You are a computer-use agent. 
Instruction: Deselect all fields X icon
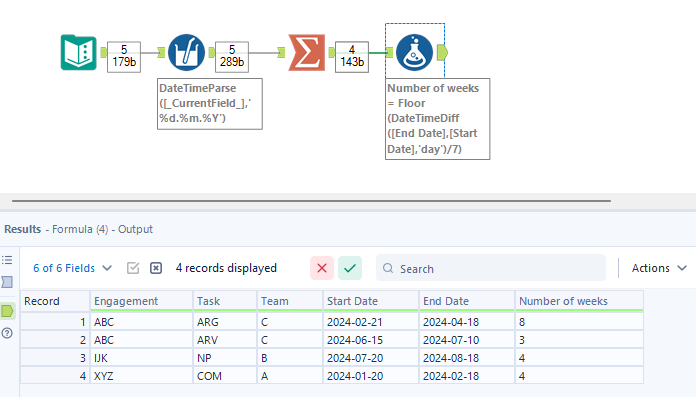click(156, 268)
